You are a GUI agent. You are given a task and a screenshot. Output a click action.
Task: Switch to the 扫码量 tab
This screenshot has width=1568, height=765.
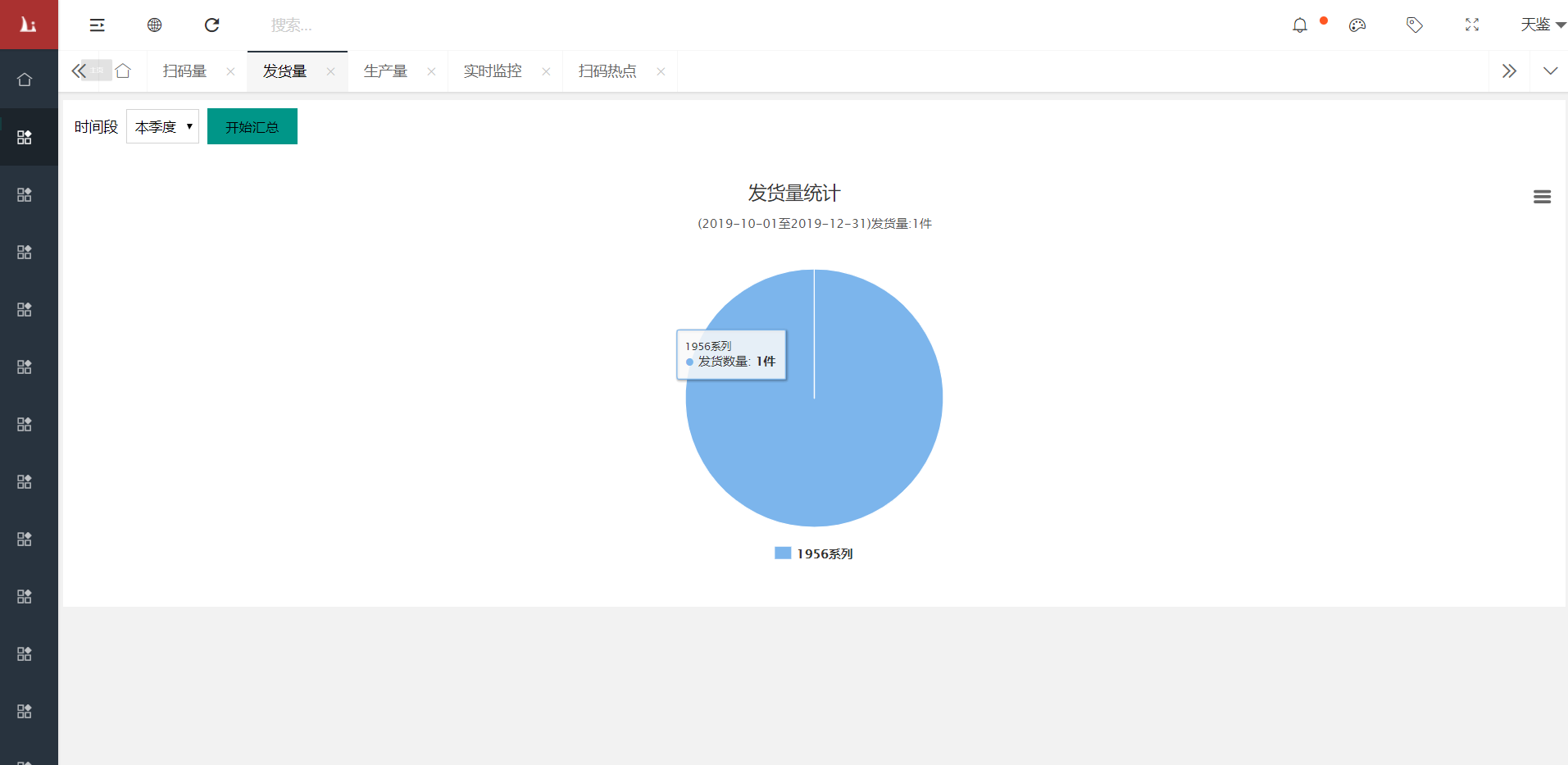(x=185, y=71)
